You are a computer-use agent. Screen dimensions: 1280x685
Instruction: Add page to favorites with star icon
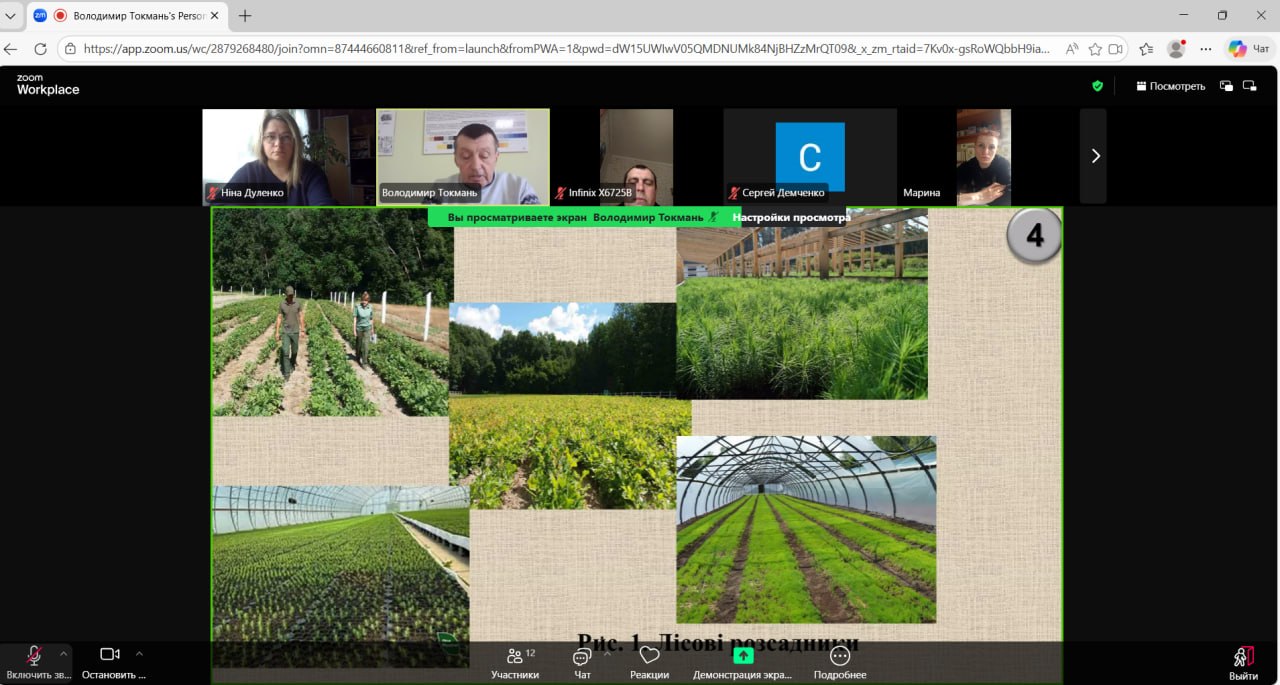(x=1095, y=48)
